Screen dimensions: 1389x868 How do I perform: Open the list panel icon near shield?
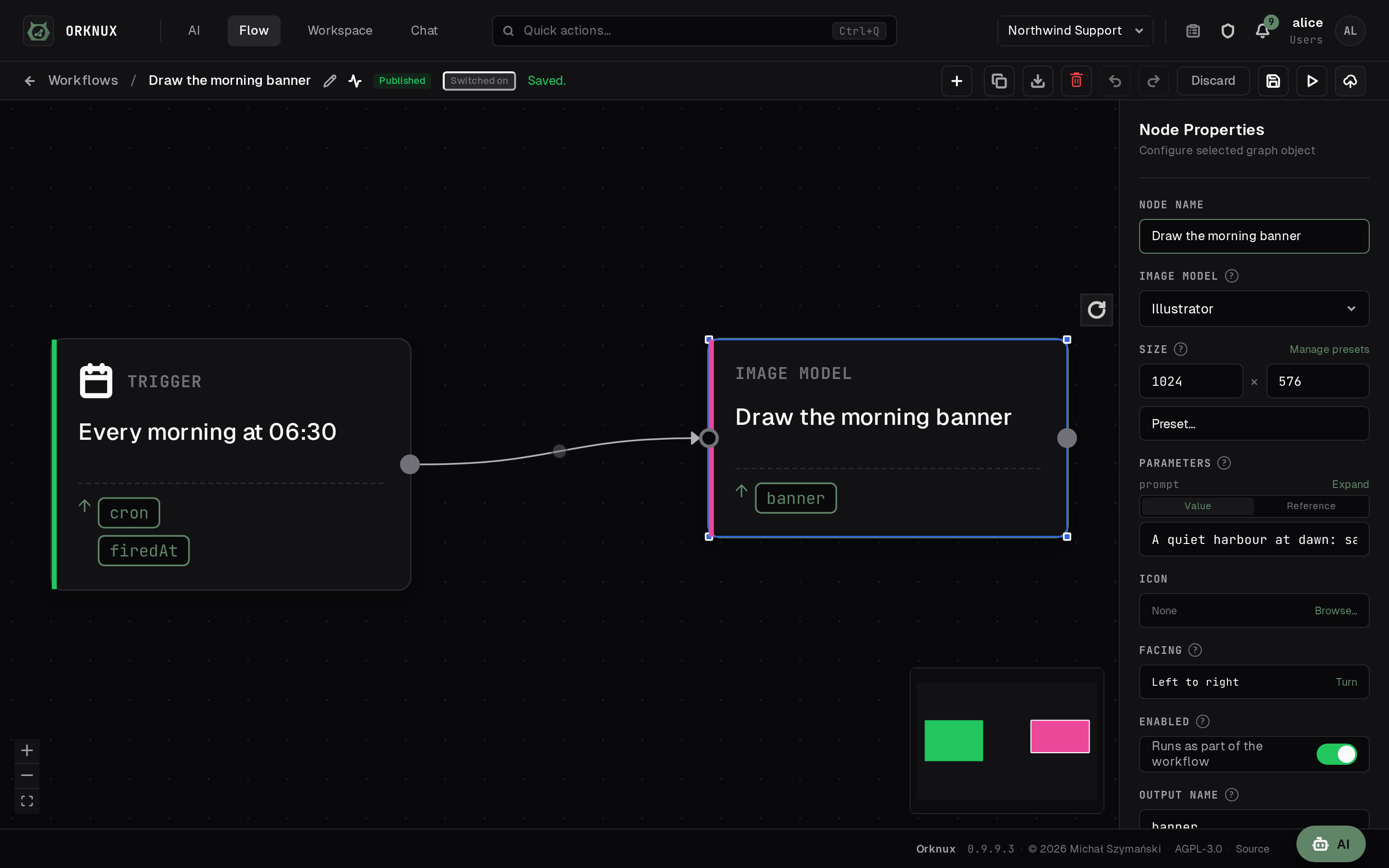pos(1193,31)
